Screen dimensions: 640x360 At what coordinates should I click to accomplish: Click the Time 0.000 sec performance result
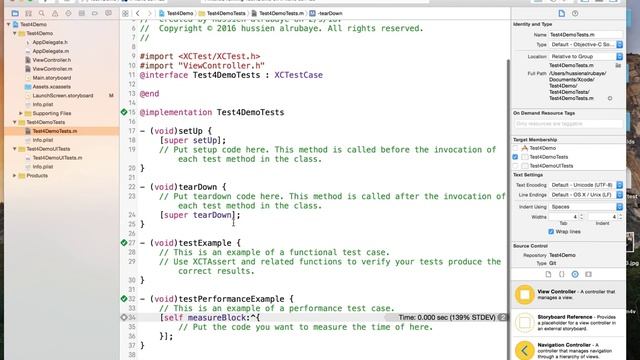tap(447, 317)
